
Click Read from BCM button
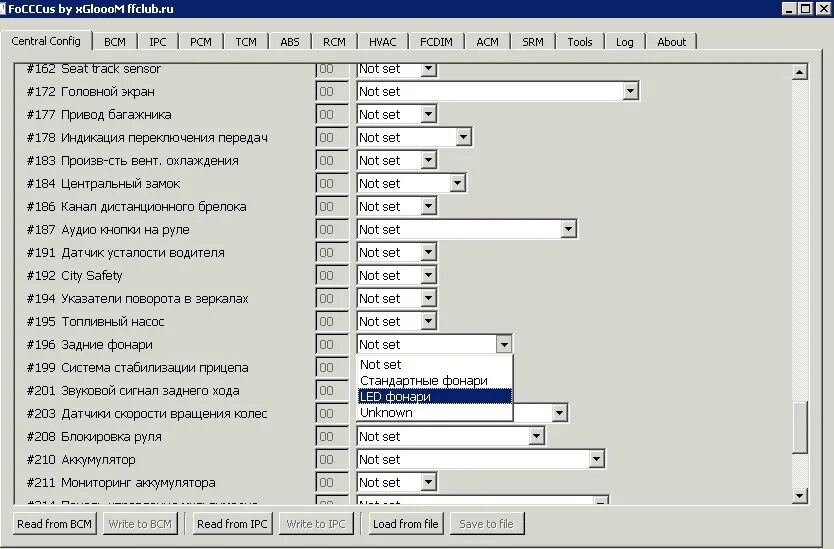coord(54,524)
